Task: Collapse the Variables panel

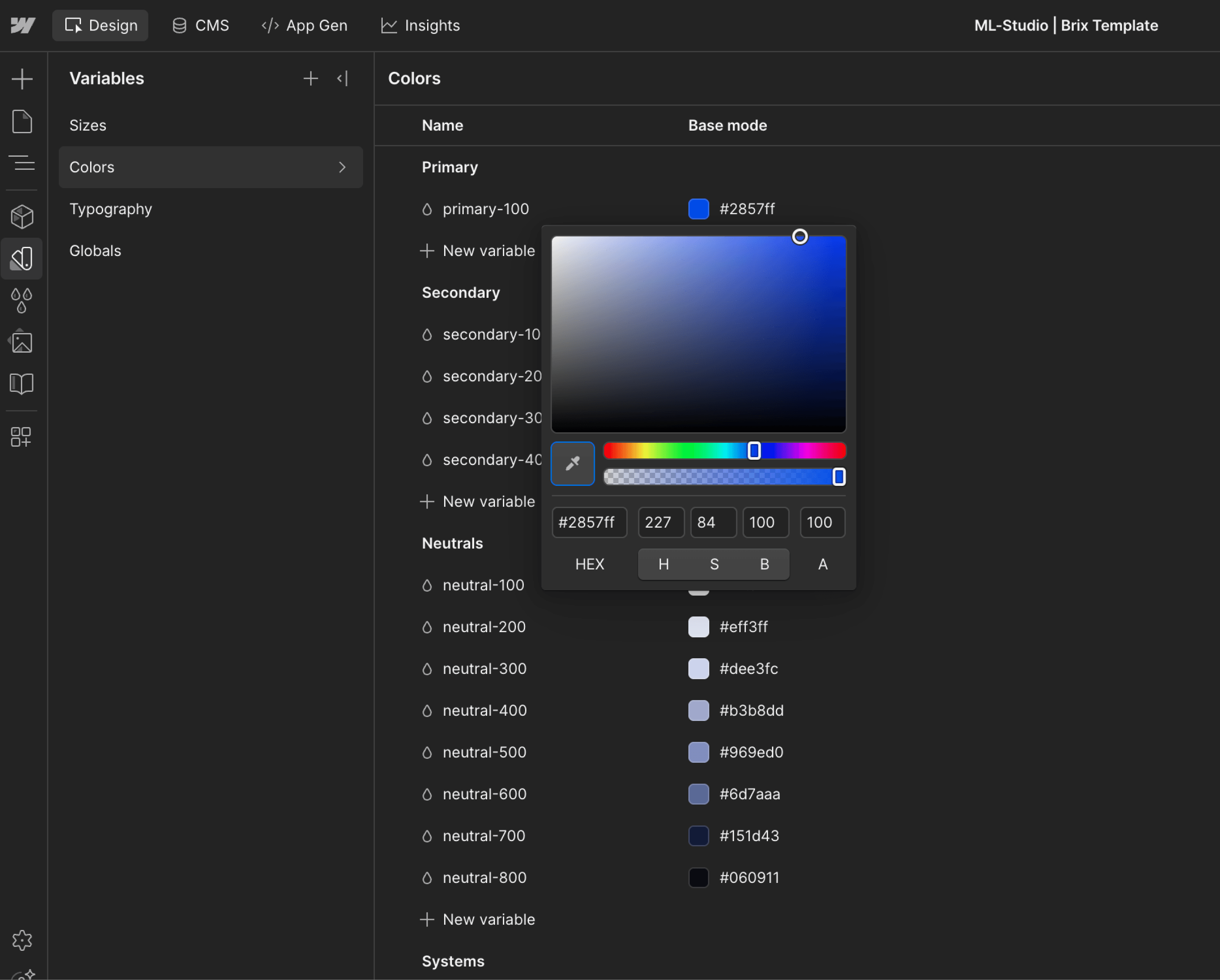Action: pyautogui.click(x=342, y=78)
